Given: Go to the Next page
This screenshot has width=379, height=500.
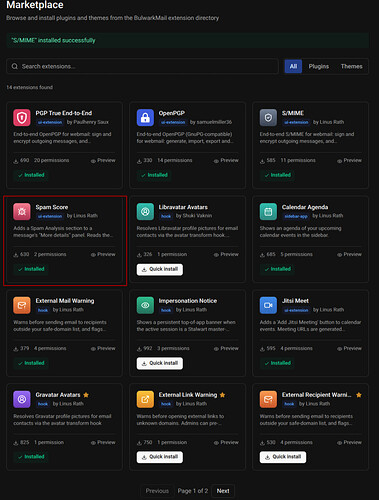Looking at the screenshot, I should coord(223,491).
